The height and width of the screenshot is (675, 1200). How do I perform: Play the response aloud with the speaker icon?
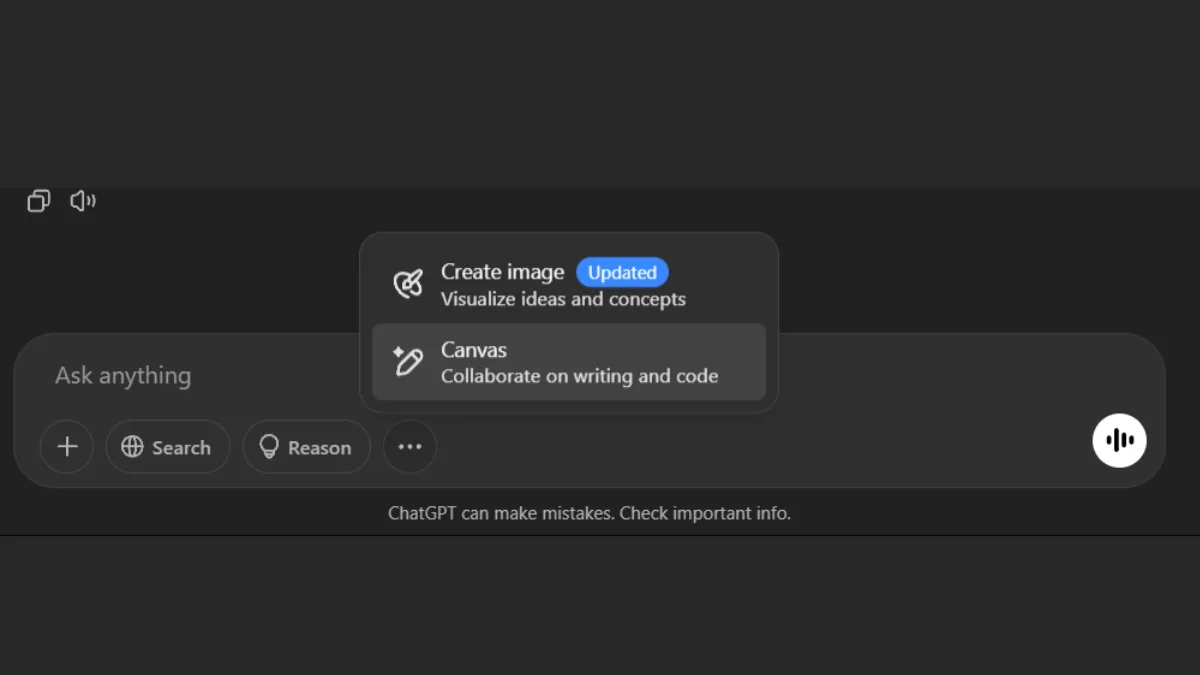tap(83, 201)
